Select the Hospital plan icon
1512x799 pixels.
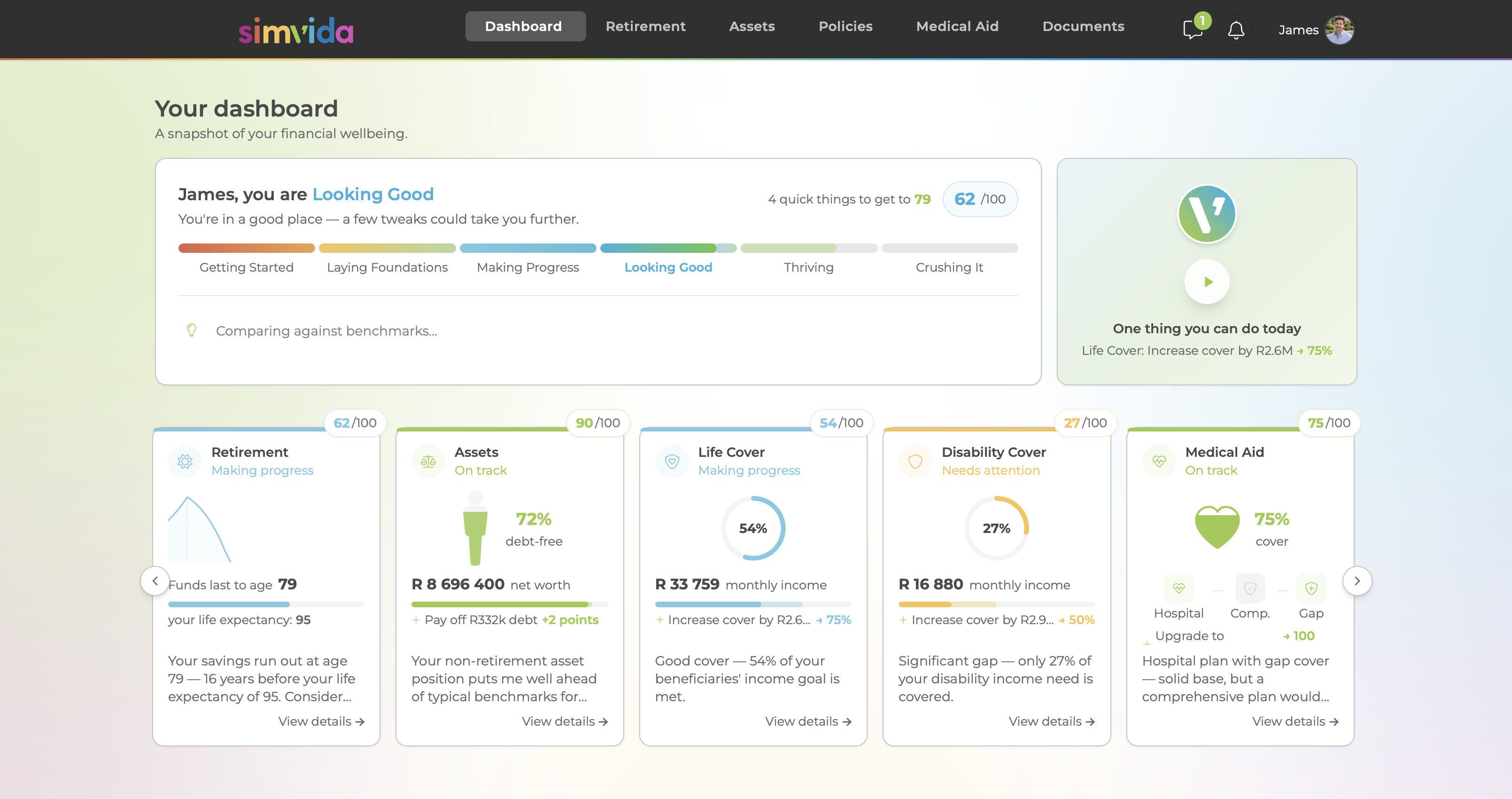pyautogui.click(x=1179, y=588)
